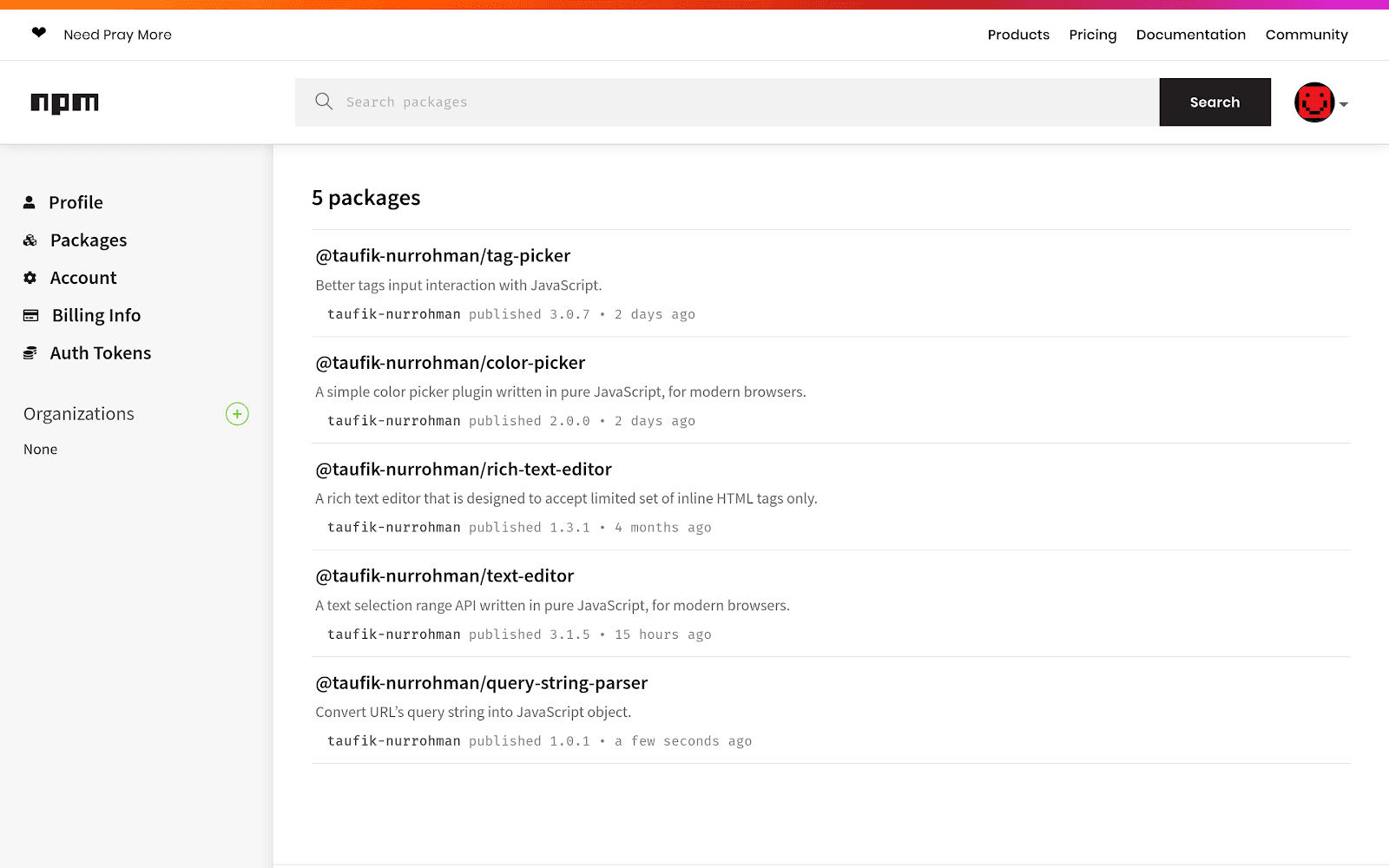Screen dimensions: 1389x868
Task: Focus the Search packages input field
Action: click(727, 102)
